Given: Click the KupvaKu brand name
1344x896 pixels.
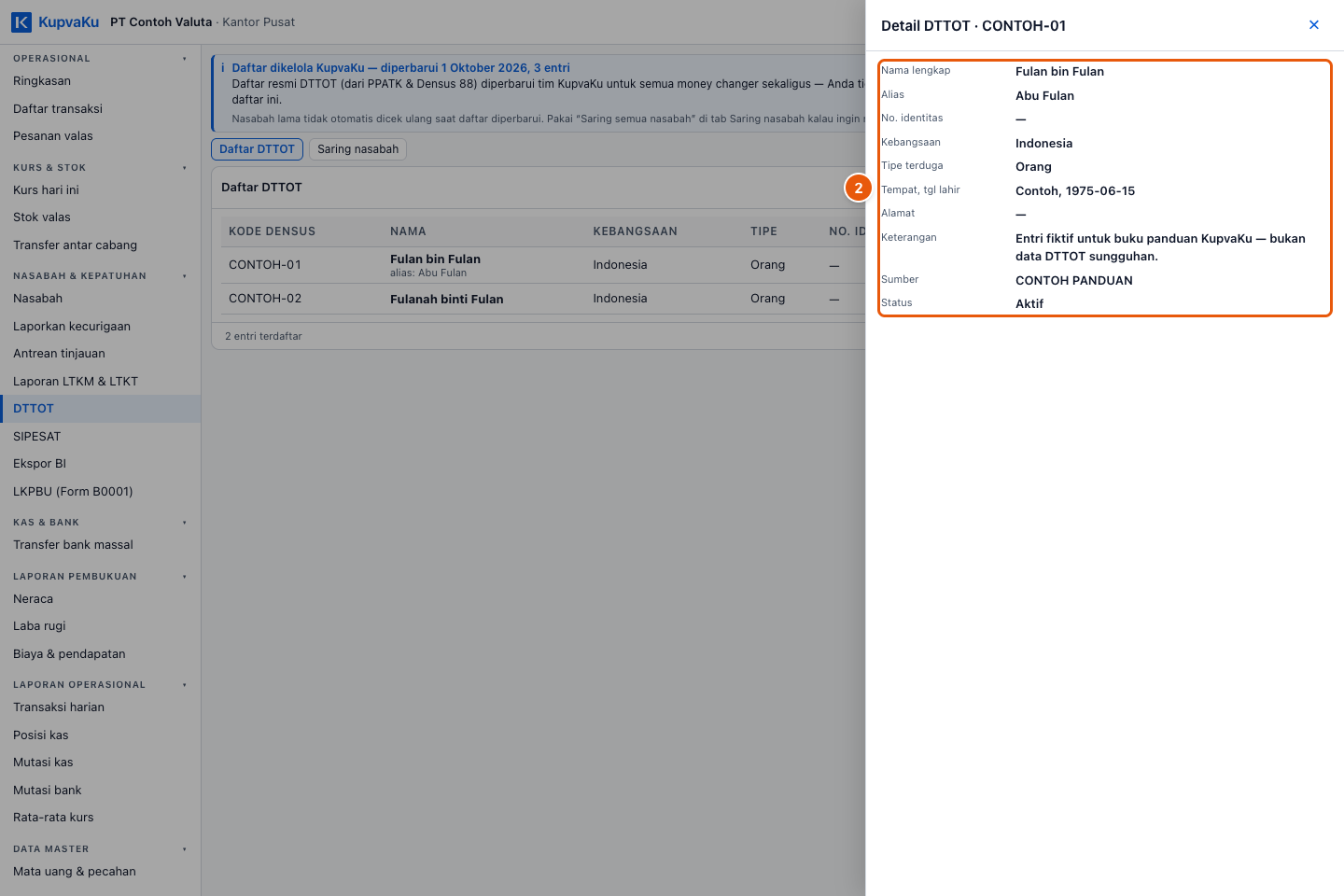Looking at the screenshot, I should tap(68, 22).
